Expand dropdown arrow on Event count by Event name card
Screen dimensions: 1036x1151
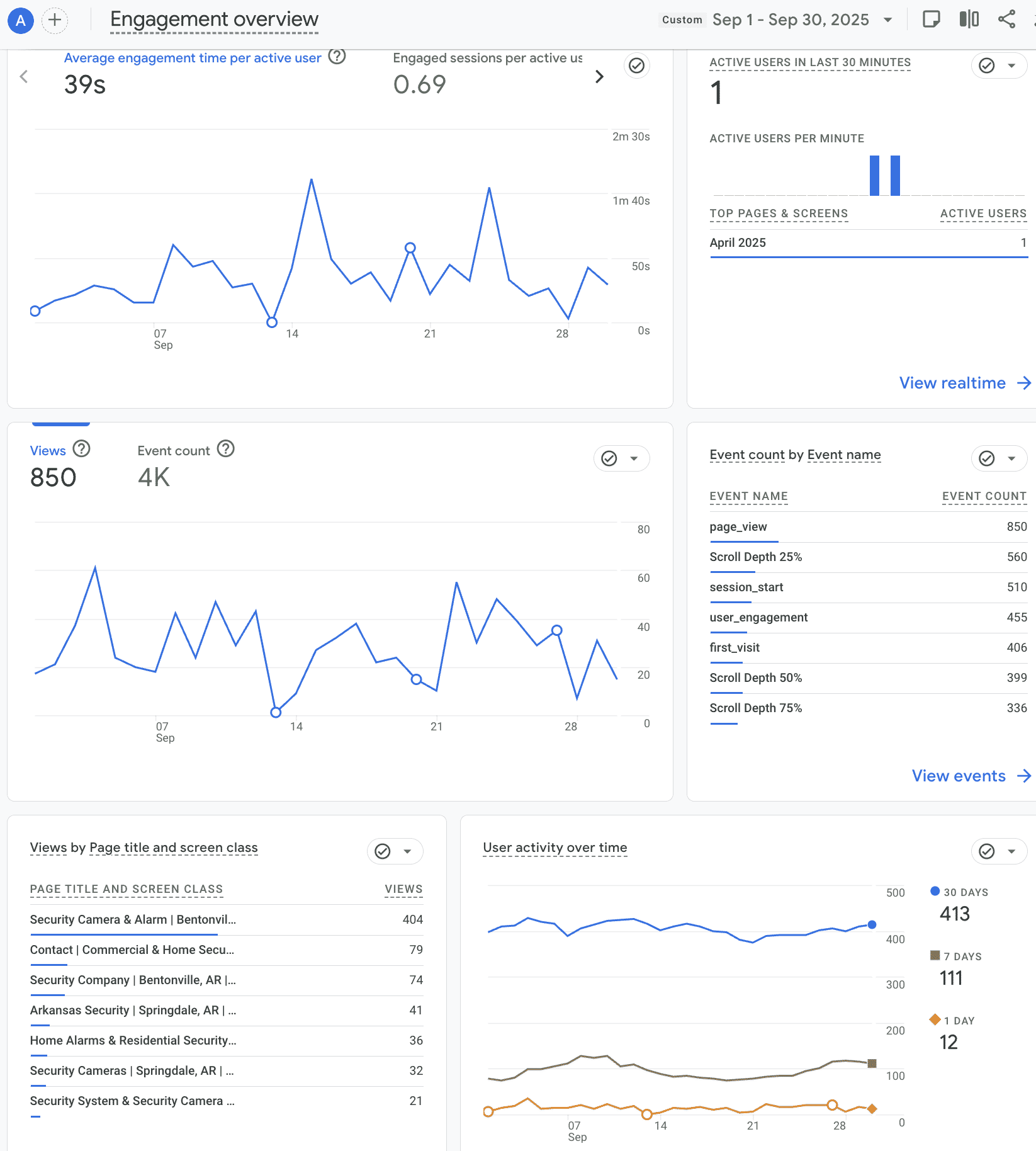(x=1011, y=458)
